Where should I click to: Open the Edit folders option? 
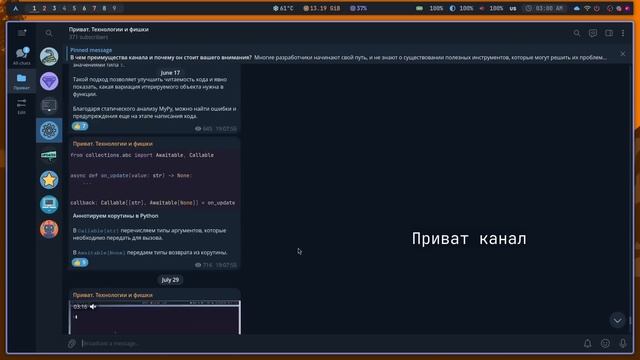pos(22,106)
